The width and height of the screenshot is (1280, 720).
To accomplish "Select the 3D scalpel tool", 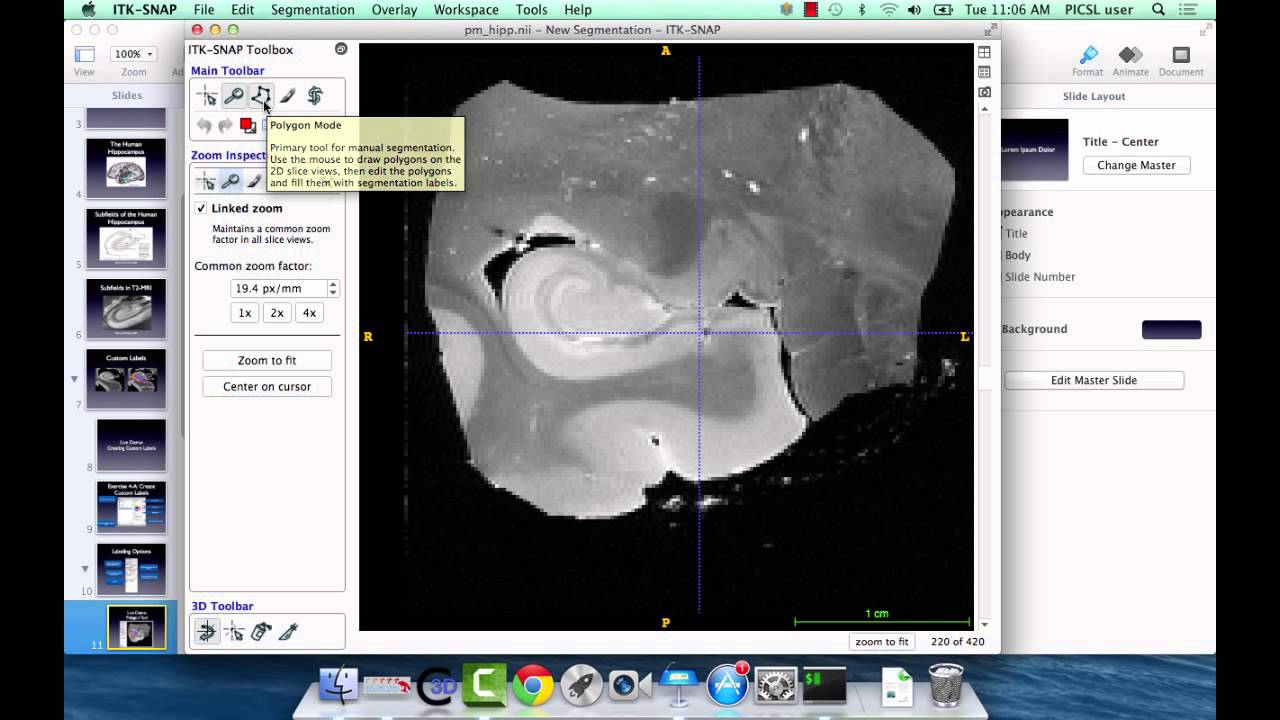I will (x=288, y=631).
